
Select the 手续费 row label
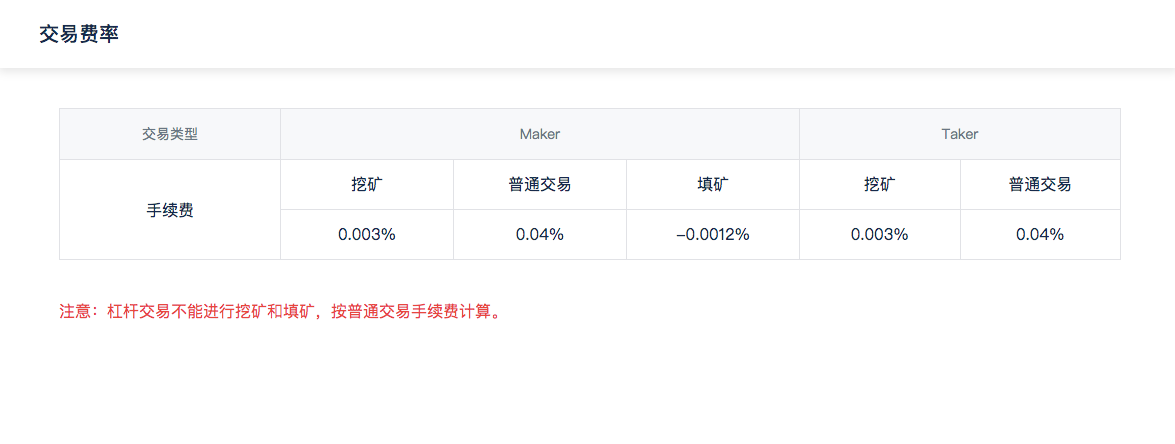170,210
